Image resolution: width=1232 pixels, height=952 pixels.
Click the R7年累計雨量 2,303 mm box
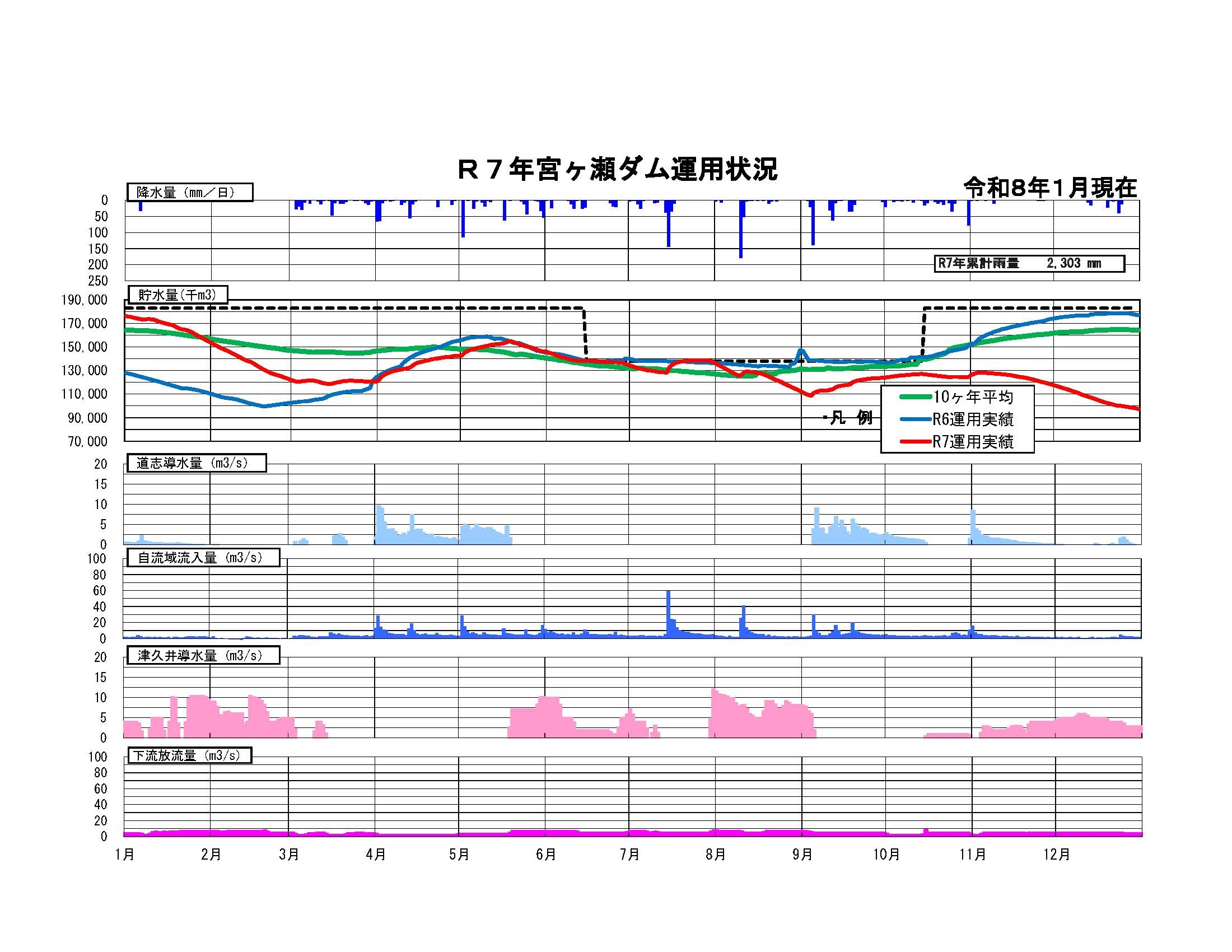coord(1029,263)
